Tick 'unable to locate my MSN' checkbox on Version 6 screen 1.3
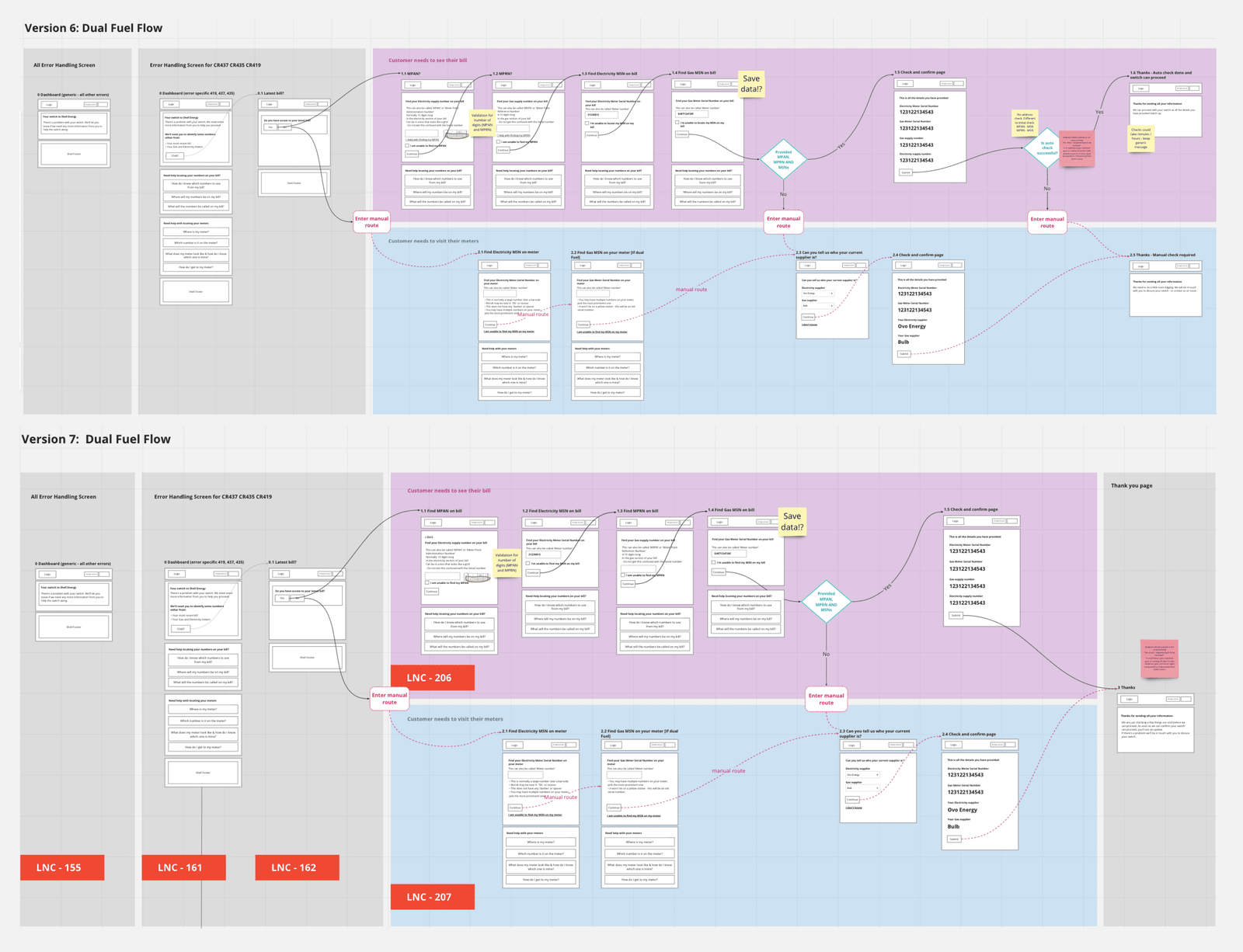The height and width of the screenshot is (952, 1243). click(587, 123)
